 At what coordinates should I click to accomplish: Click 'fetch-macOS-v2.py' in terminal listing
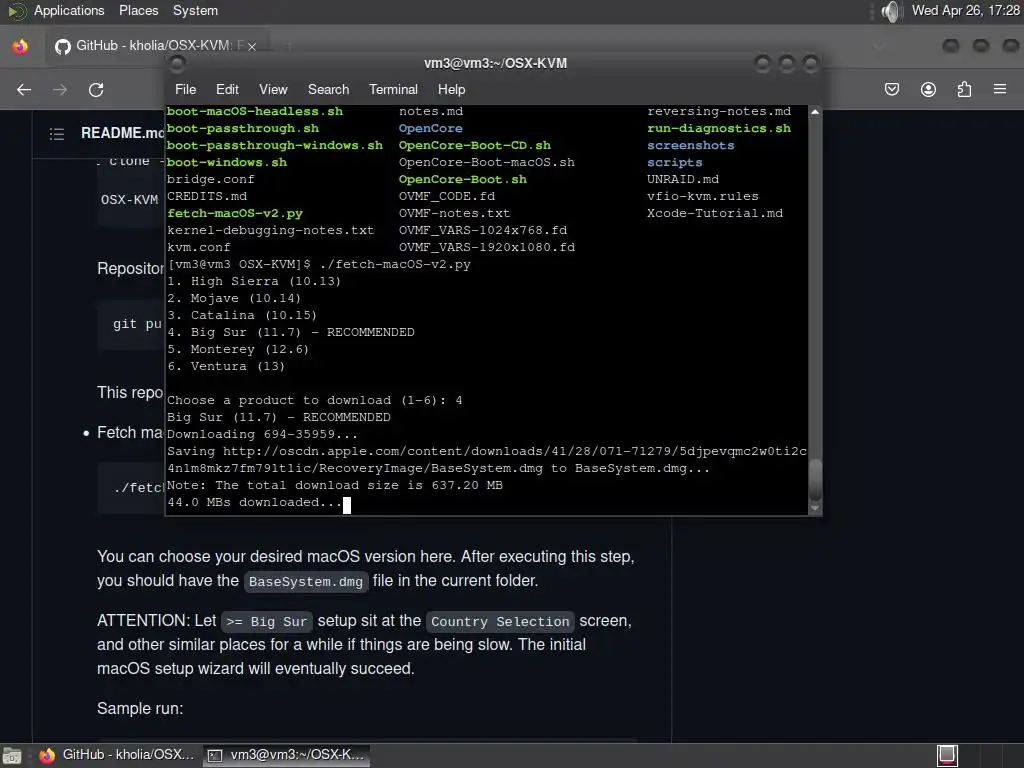235,214
